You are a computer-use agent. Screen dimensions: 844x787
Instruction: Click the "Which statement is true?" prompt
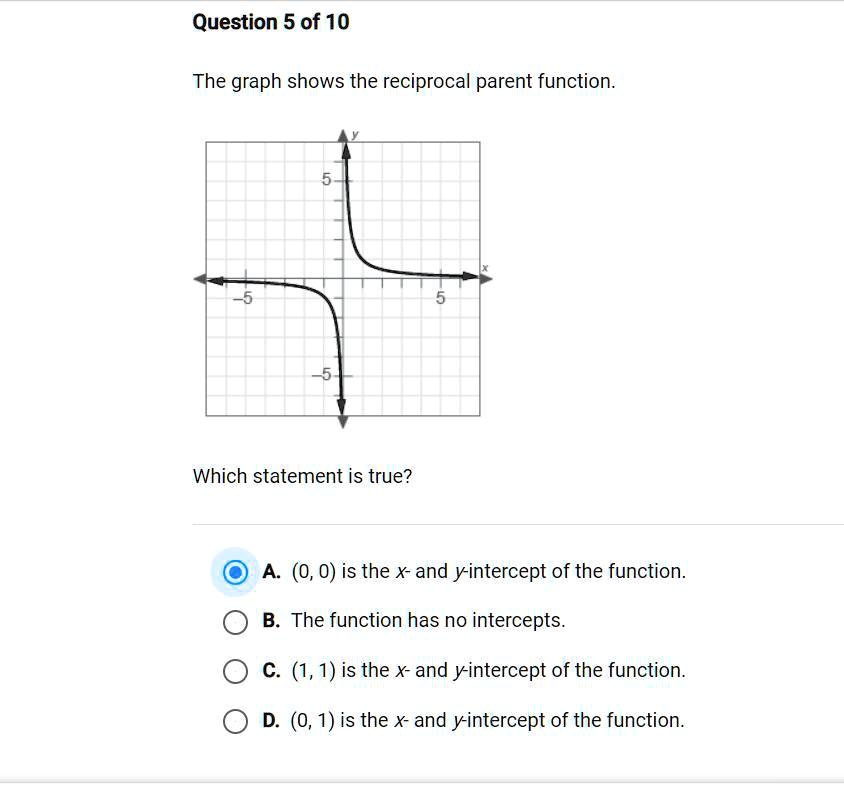[302, 477]
